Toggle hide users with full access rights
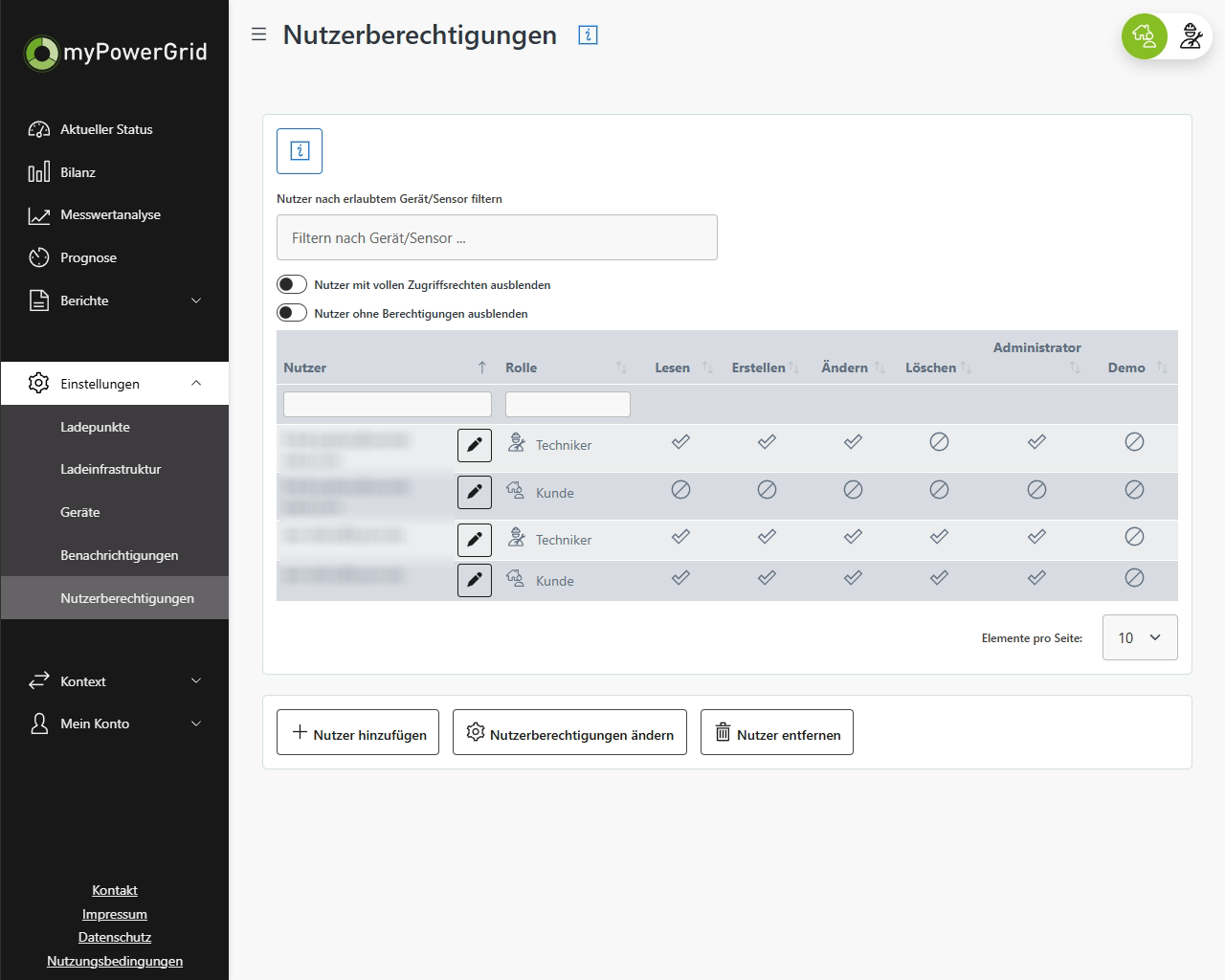 (x=292, y=284)
